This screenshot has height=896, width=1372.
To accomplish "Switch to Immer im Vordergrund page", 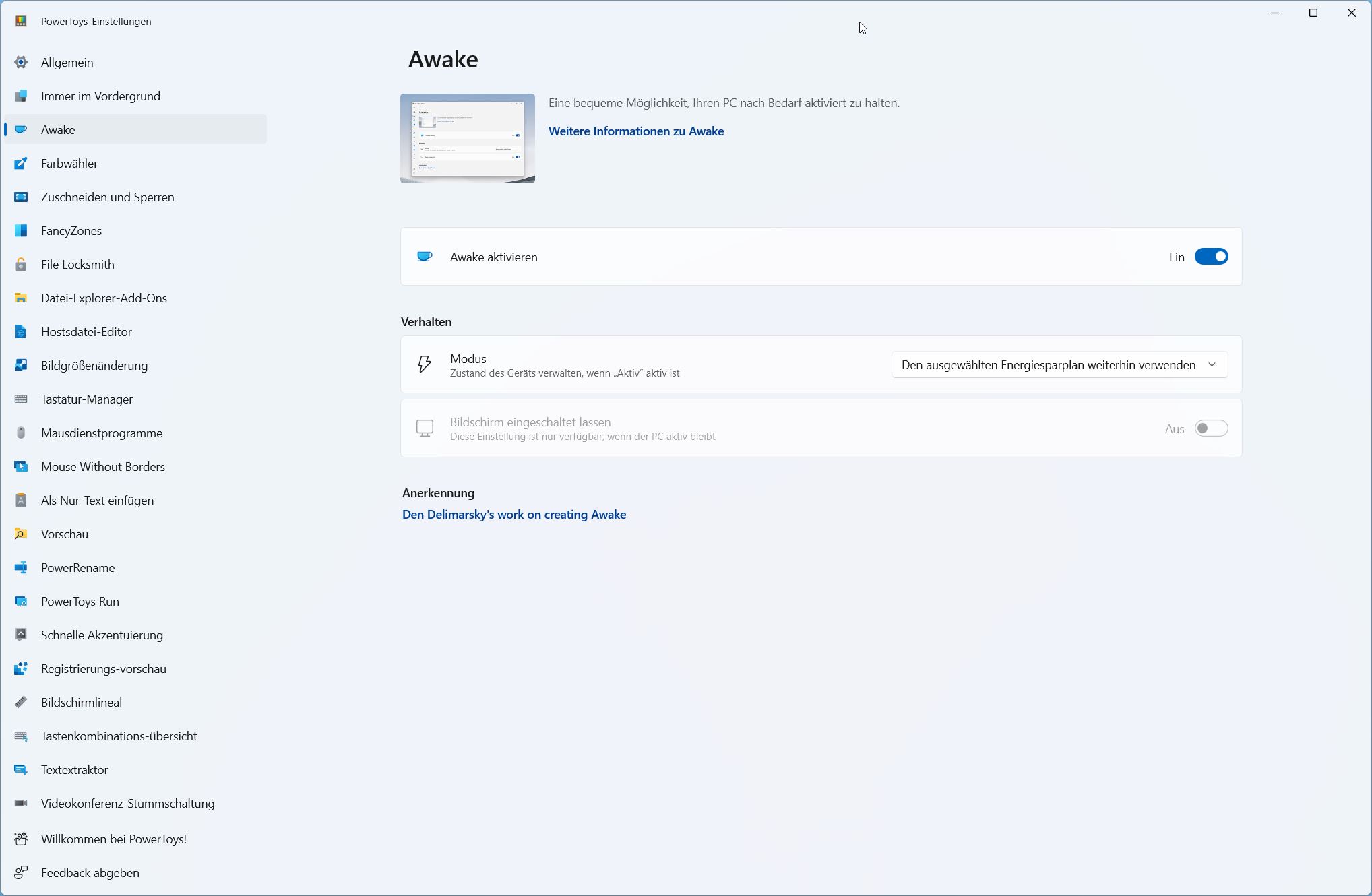I will pyautogui.click(x=100, y=96).
